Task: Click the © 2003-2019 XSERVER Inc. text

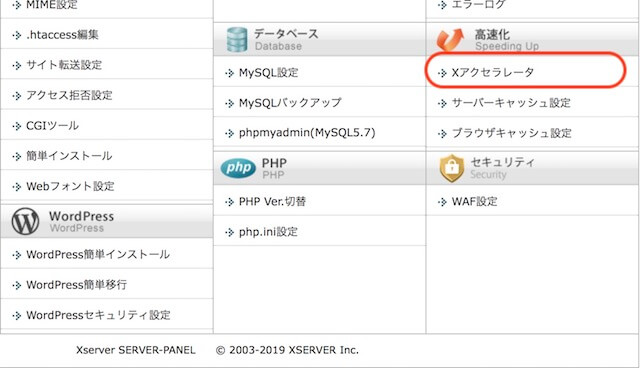Action: click(287, 350)
